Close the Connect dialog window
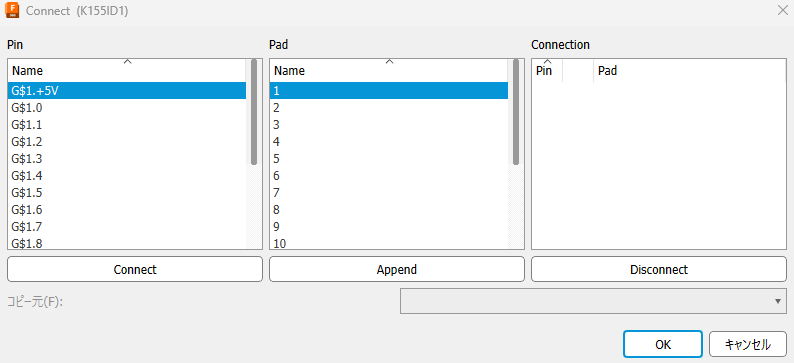The height and width of the screenshot is (363, 794). click(782, 11)
